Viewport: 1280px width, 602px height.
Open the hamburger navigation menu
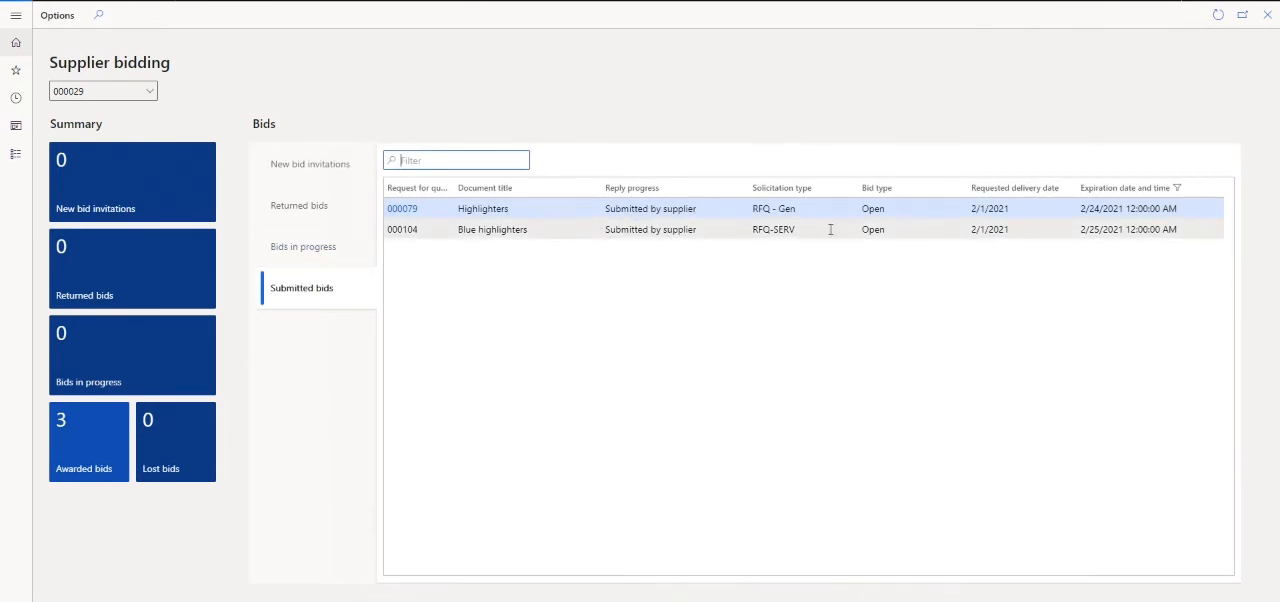point(16,15)
